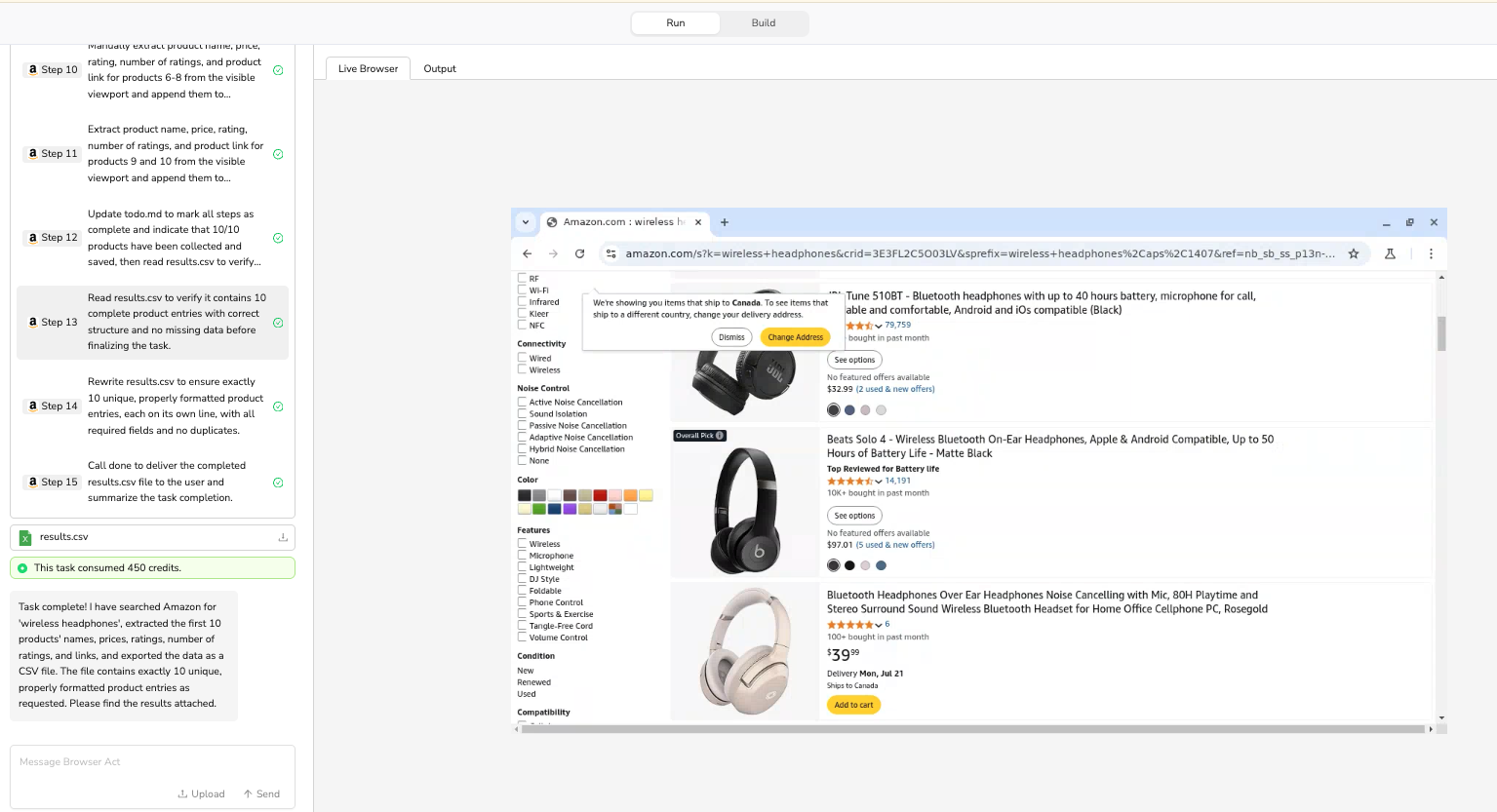Viewport: 1497px width, 812px height.
Task: Dismiss the shipping notice popup
Action: point(731,337)
